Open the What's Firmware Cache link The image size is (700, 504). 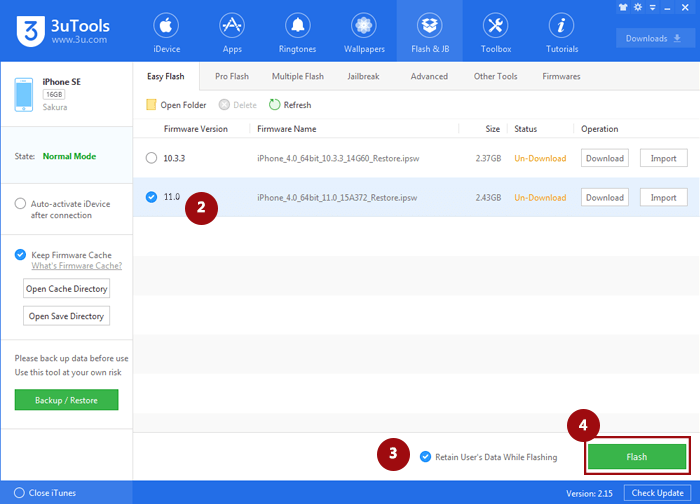(x=76, y=266)
